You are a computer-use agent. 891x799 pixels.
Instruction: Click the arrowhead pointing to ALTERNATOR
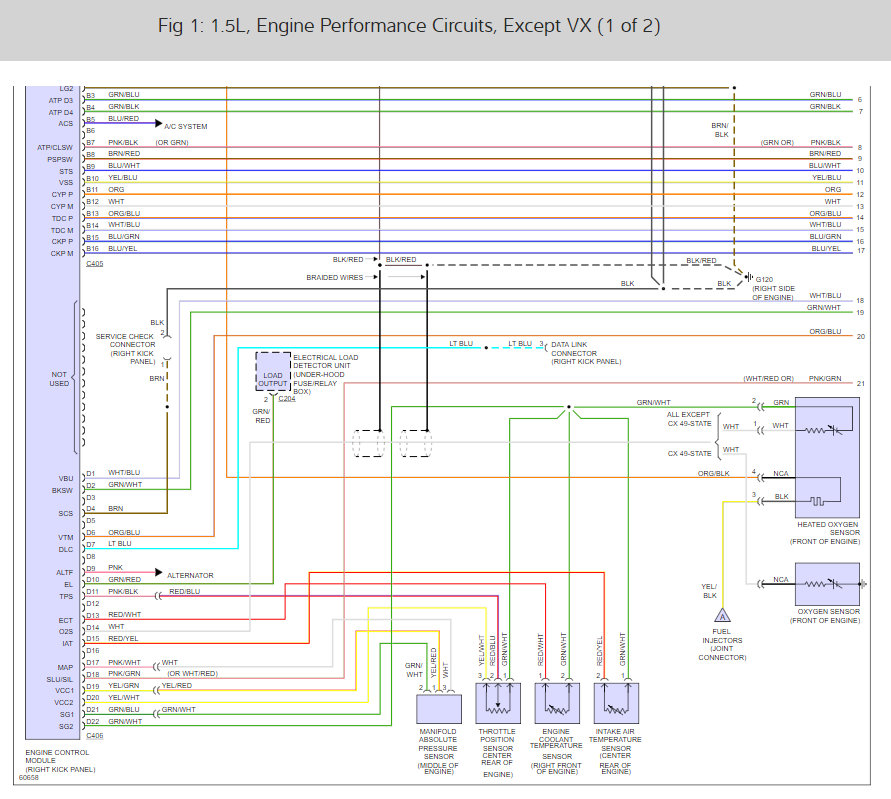tap(159, 572)
